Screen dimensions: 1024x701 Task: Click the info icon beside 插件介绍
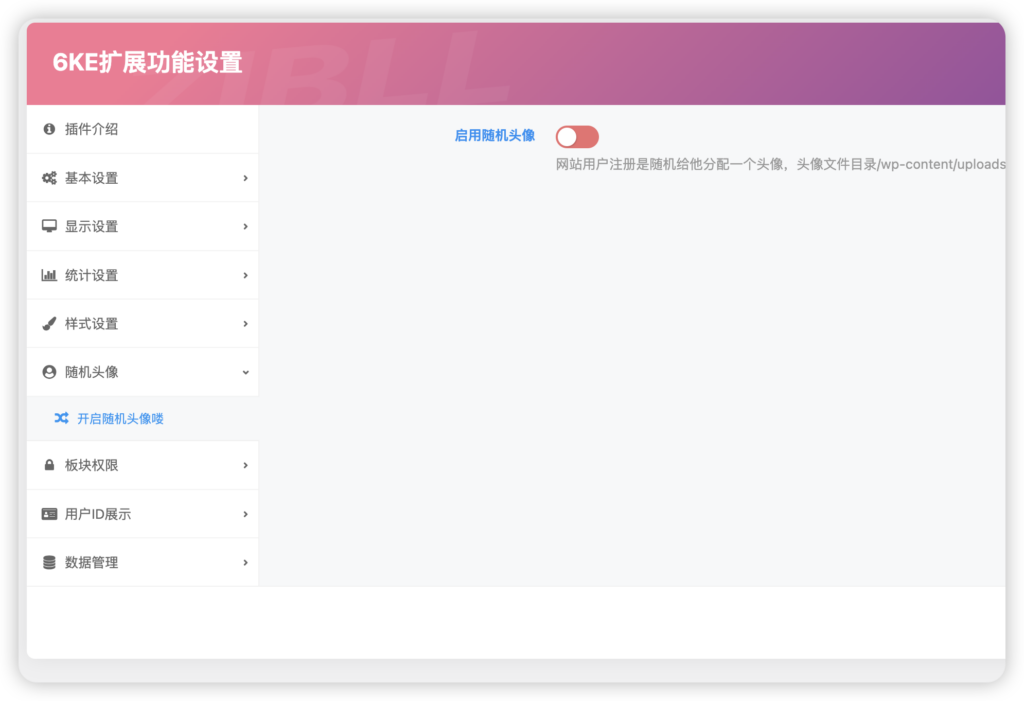click(x=49, y=129)
